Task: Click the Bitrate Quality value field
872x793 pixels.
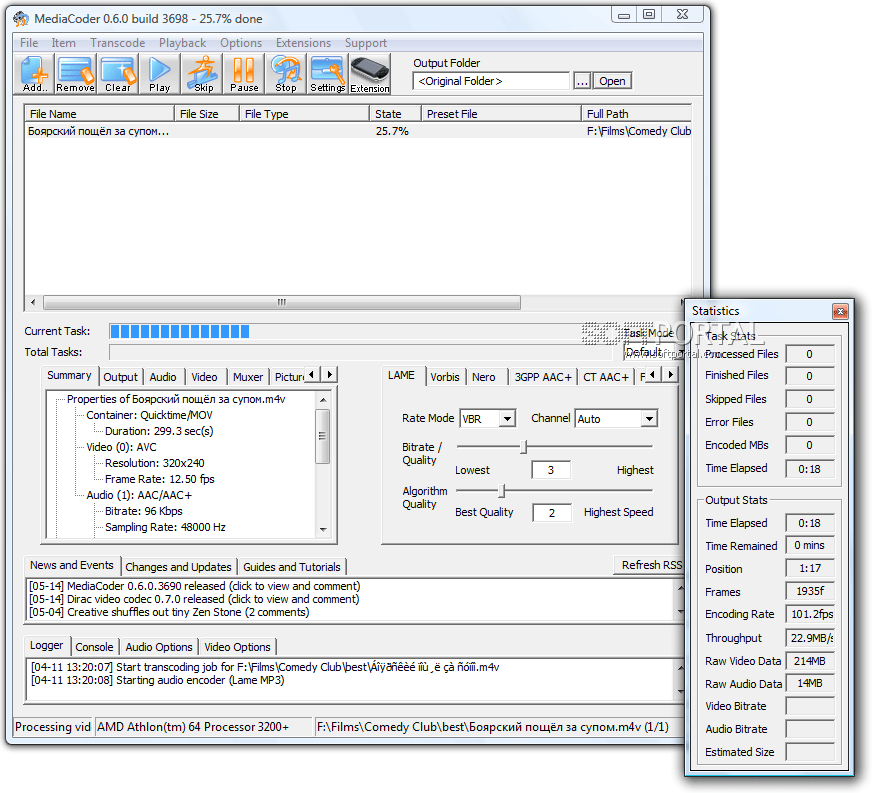Action: [x=551, y=470]
